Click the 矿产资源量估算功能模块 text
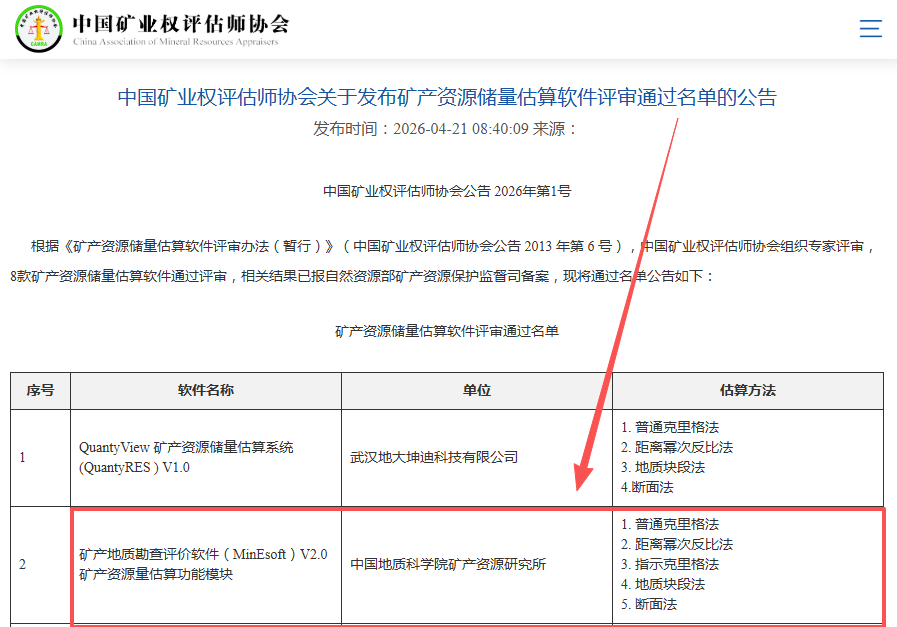This screenshot has height=627, width=897. click(x=156, y=574)
